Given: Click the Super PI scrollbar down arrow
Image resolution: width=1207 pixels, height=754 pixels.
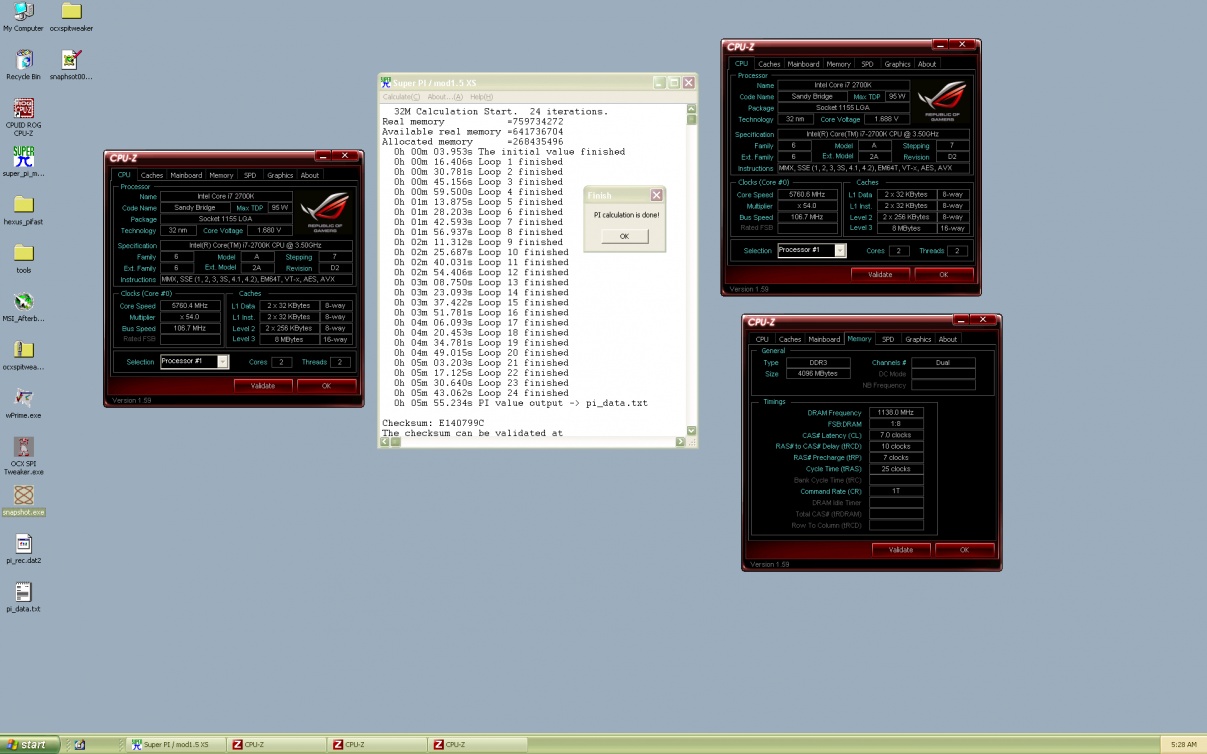Looking at the screenshot, I should [x=691, y=431].
